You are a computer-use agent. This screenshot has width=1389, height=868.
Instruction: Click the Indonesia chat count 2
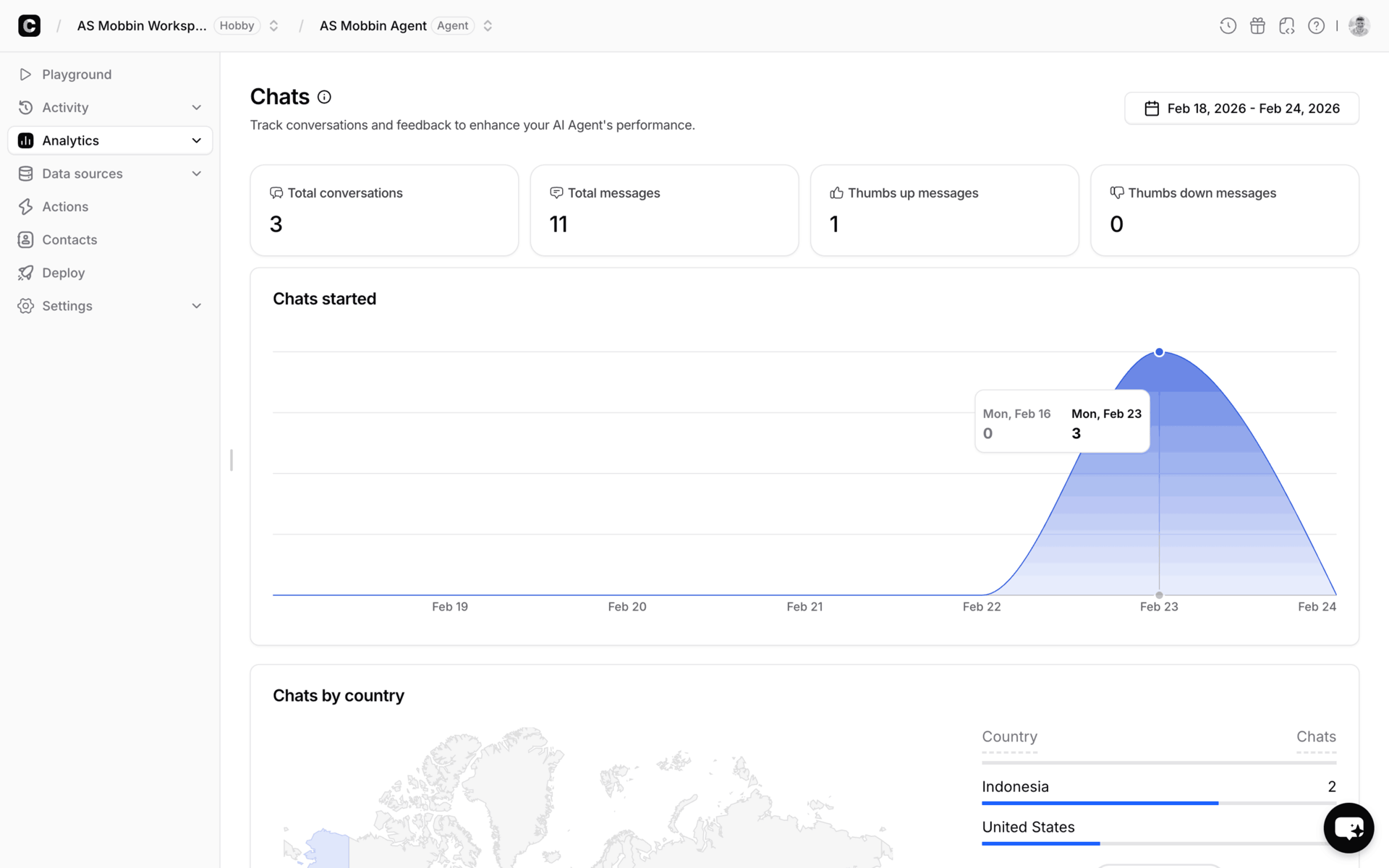(x=1332, y=787)
